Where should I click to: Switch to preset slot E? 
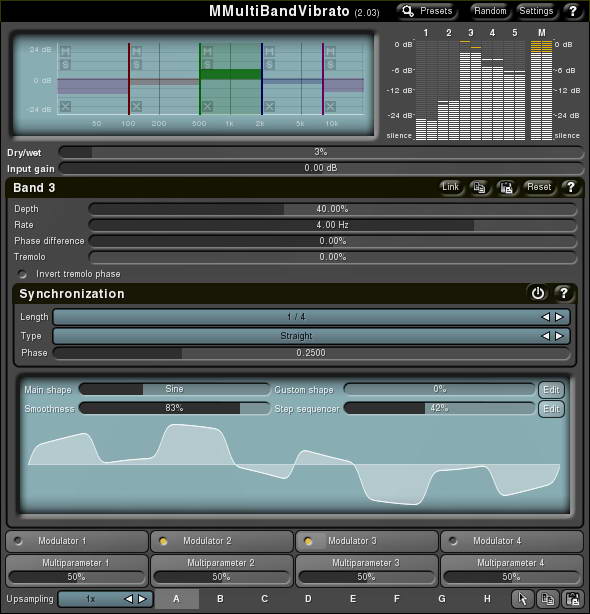(353, 599)
